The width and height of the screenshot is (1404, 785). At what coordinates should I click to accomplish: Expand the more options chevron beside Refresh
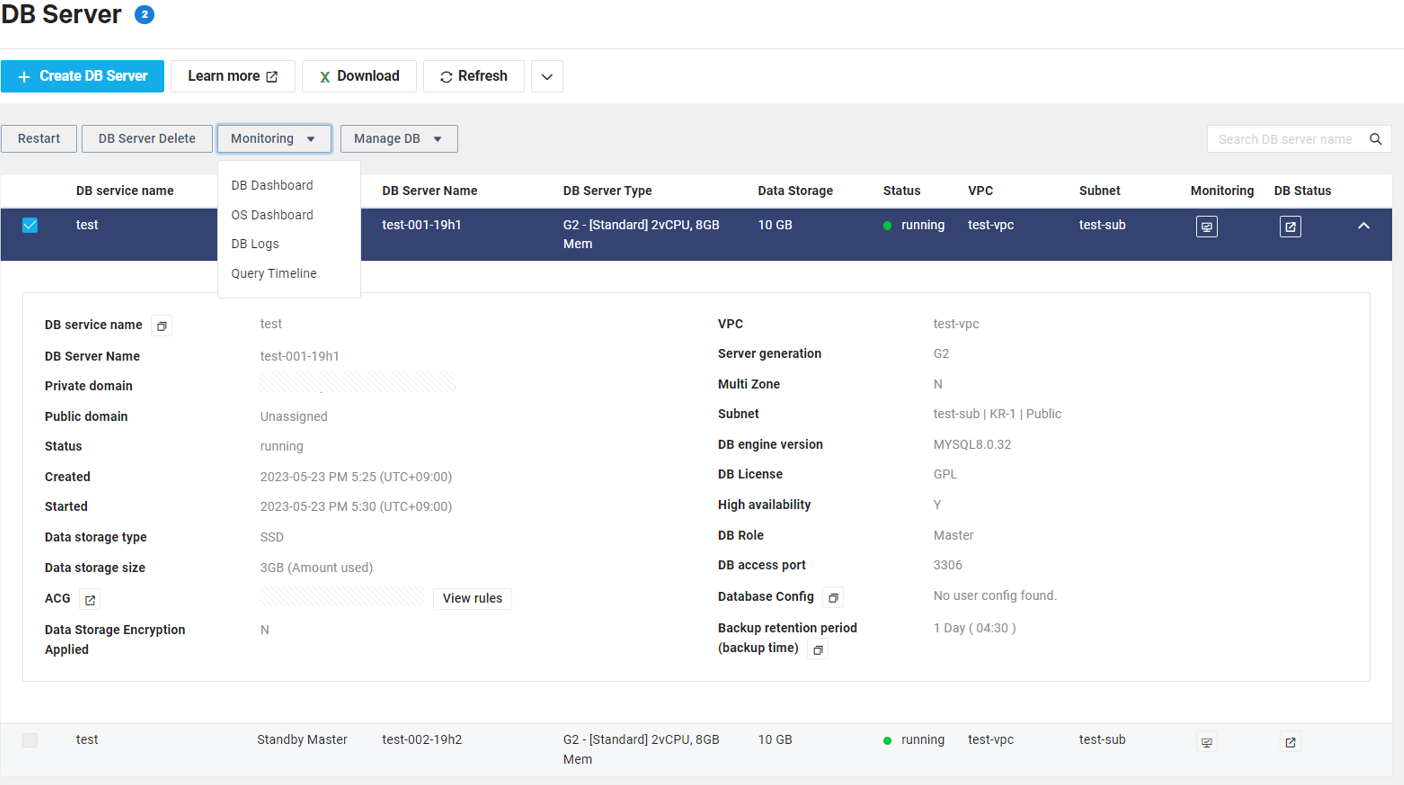click(x=547, y=77)
